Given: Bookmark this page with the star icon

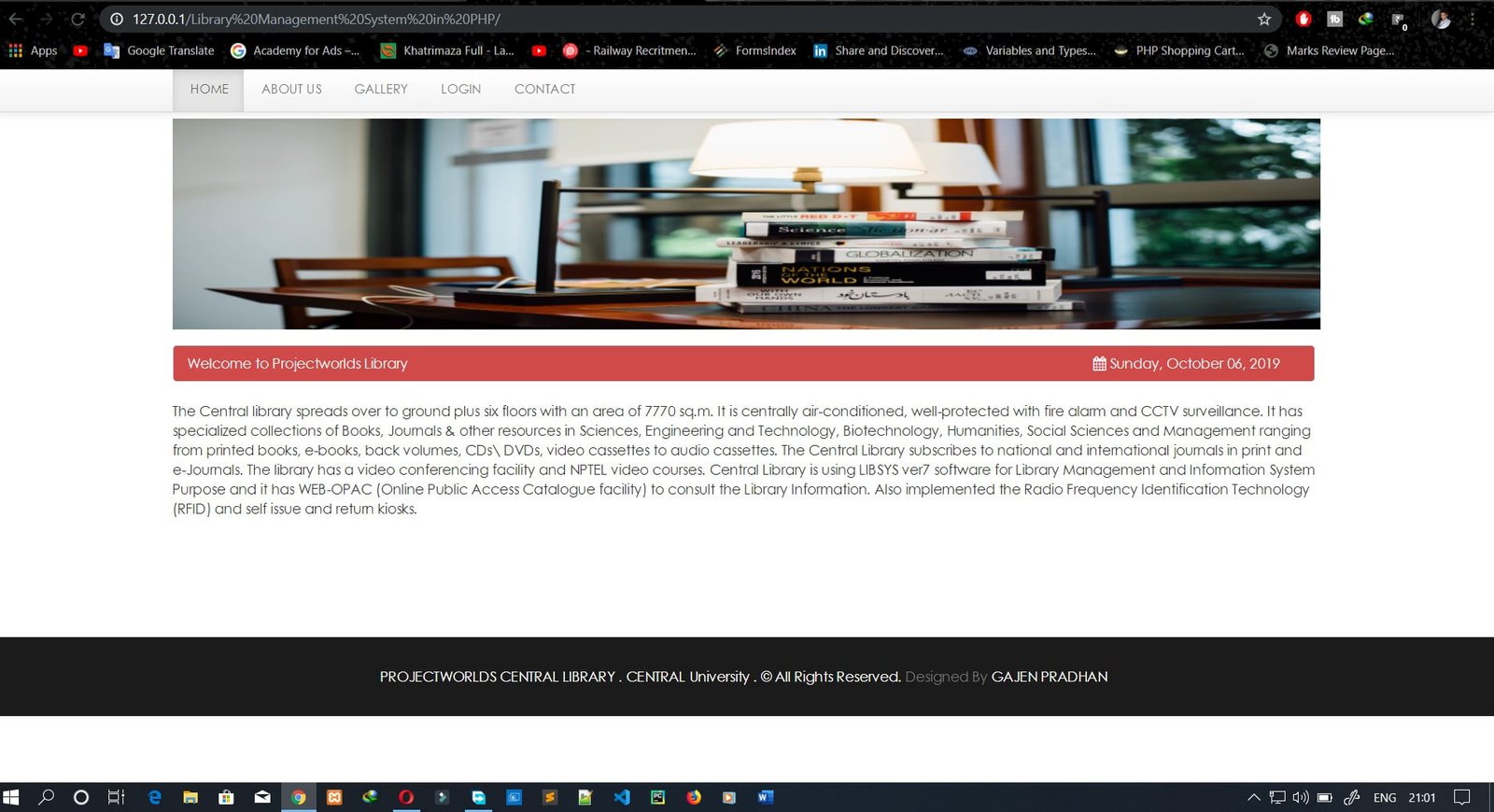Looking at the screenshot, I should pos(1264,20).
